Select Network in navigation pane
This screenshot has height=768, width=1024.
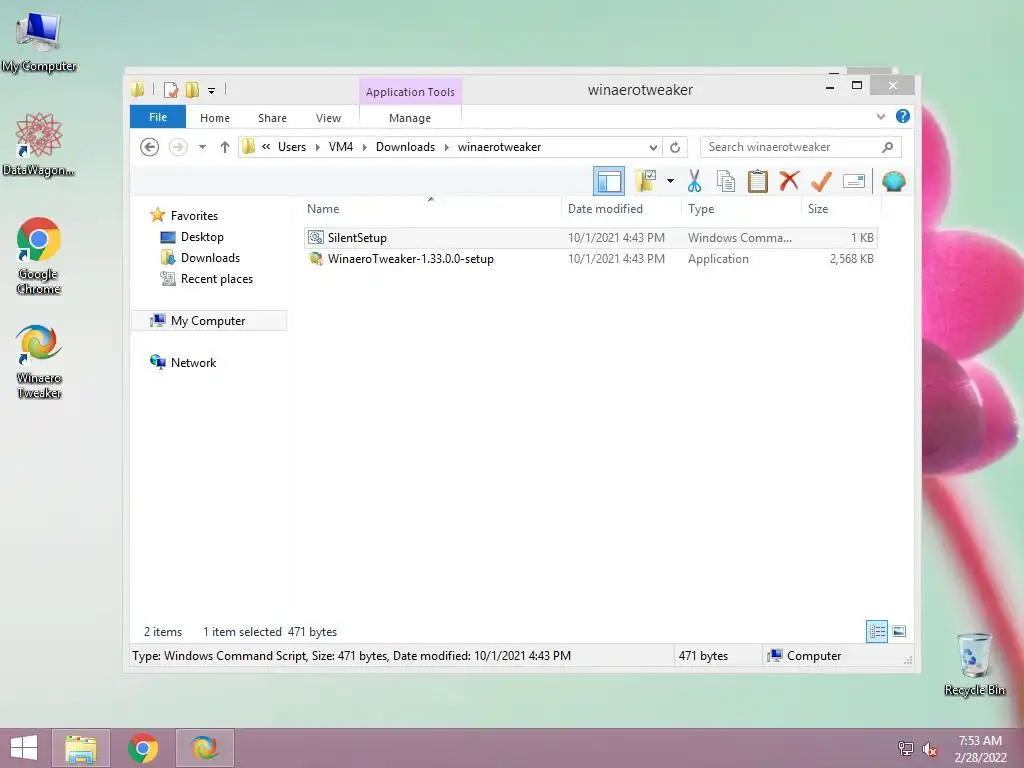point(193,362)
